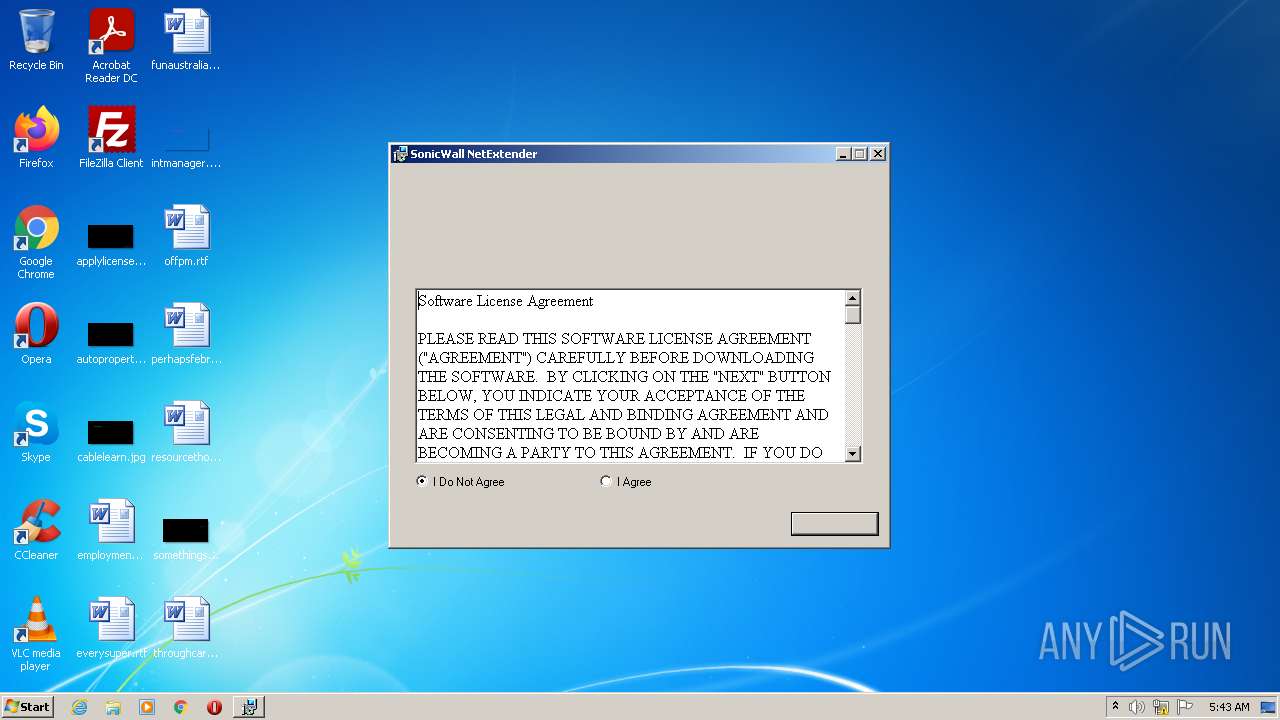Image resolution: width=1280 pixels, height=720 pixels.
Task: Select the Recycle Bin desktop icon
Action: pyautogui.click(x=36, y=40)
